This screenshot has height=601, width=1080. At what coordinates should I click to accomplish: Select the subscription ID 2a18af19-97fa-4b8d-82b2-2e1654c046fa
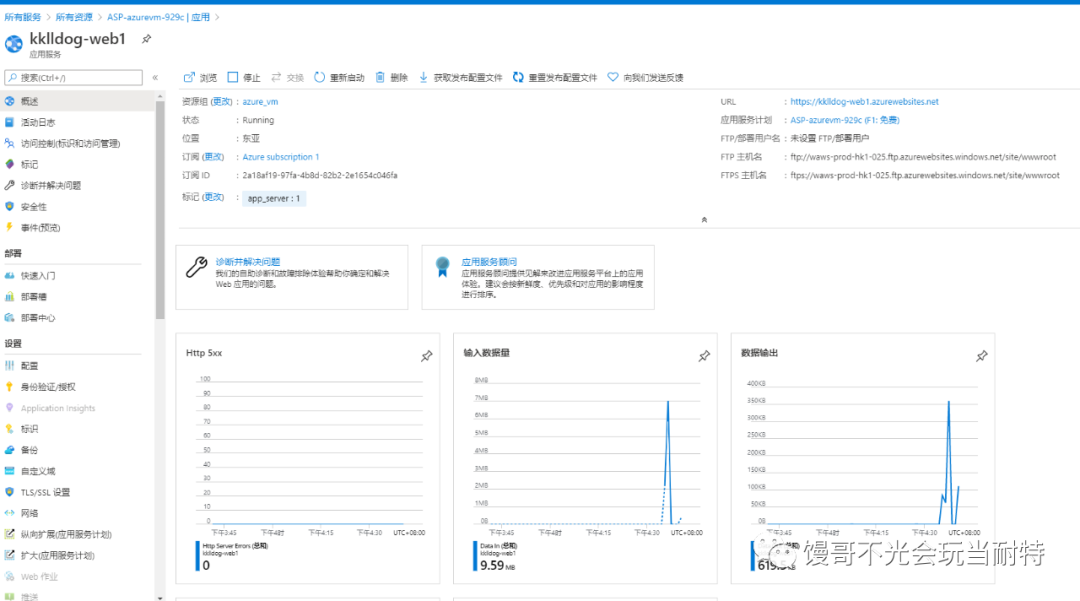pos(320,176)
